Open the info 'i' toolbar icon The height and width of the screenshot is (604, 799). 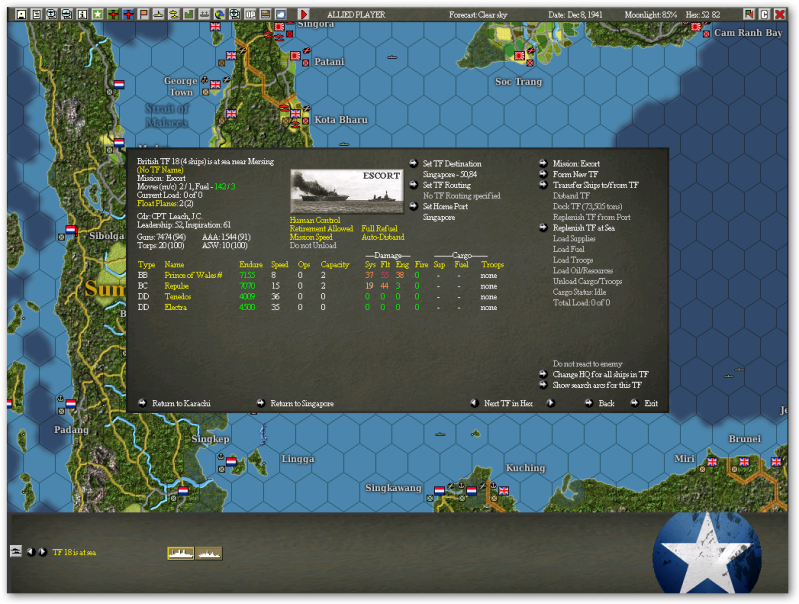pyautogui.click(x=82, y=14)
